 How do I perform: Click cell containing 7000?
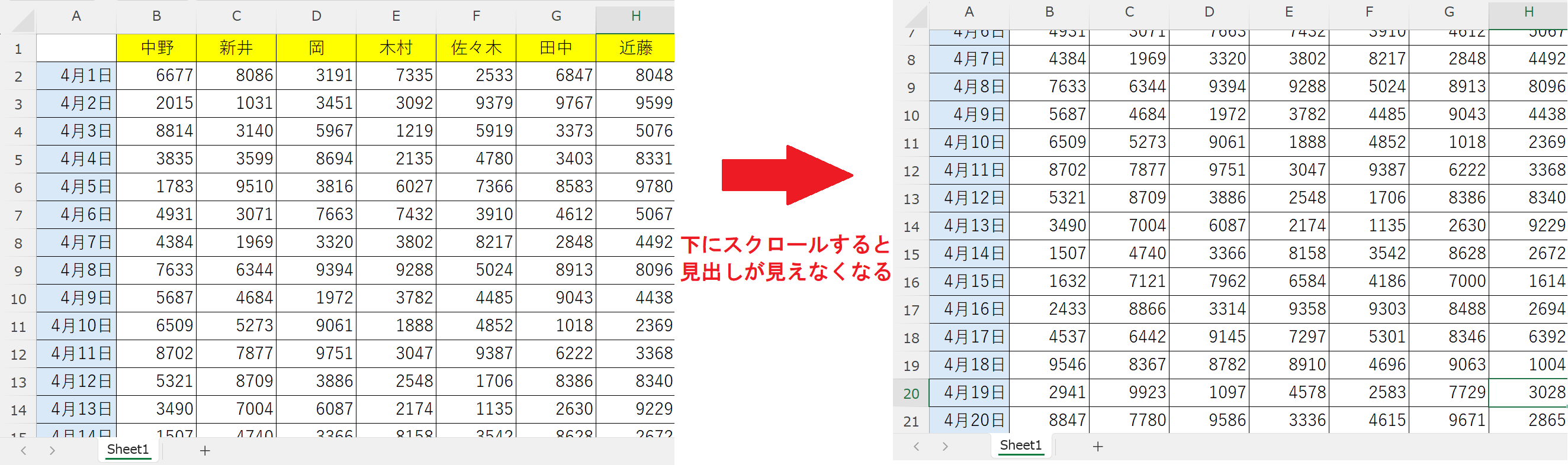point(1450,282)
